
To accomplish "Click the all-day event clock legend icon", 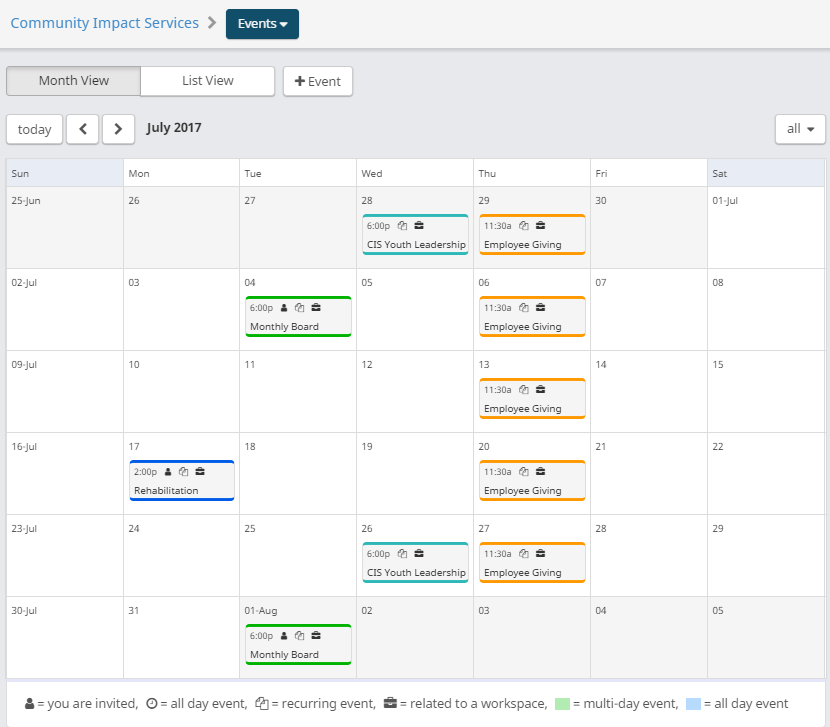I will [151, 704].
